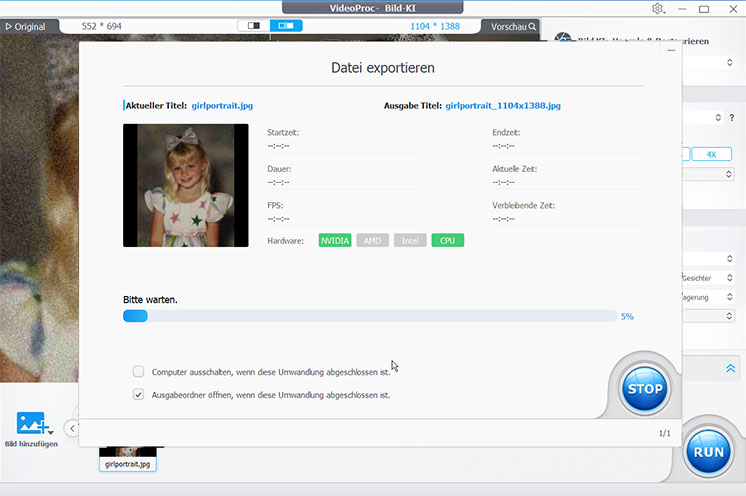Click the 1/1 file counter text

point(664,433)
